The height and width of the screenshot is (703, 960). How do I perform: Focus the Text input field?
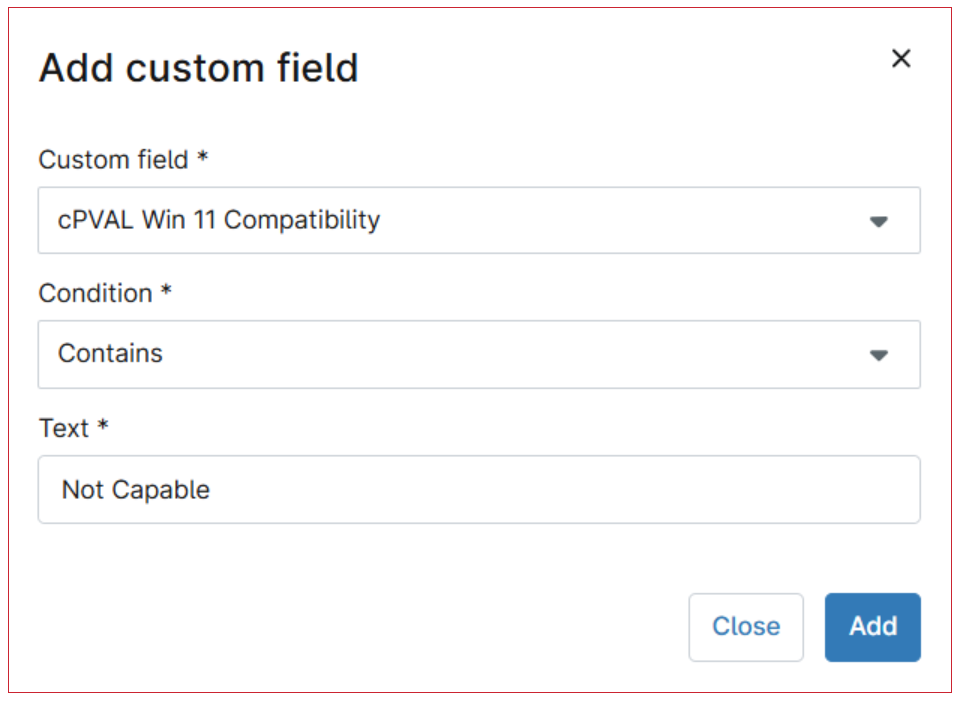click(479, 489)
